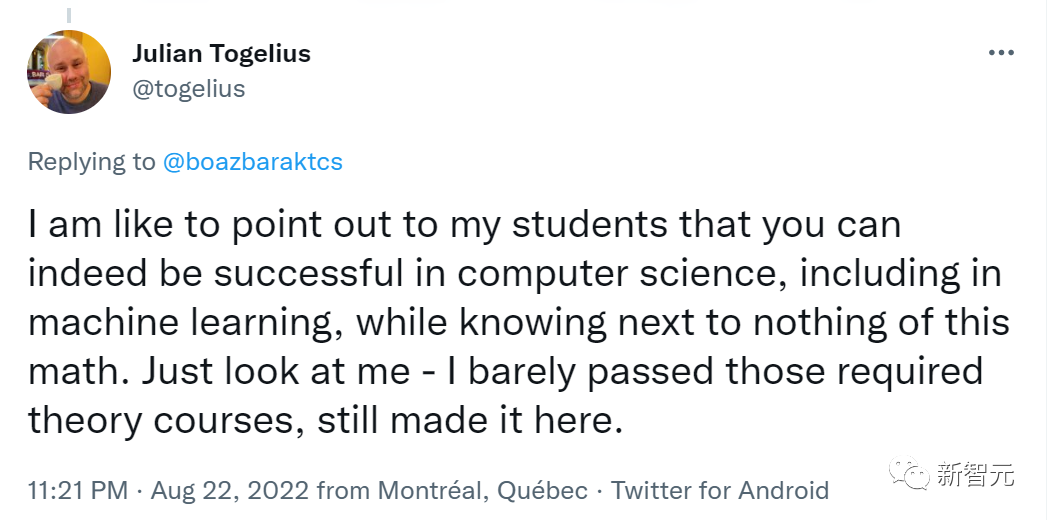1048x520 pixels.
Task: Open the Julian Togelius display name
Action: (221, 53)
